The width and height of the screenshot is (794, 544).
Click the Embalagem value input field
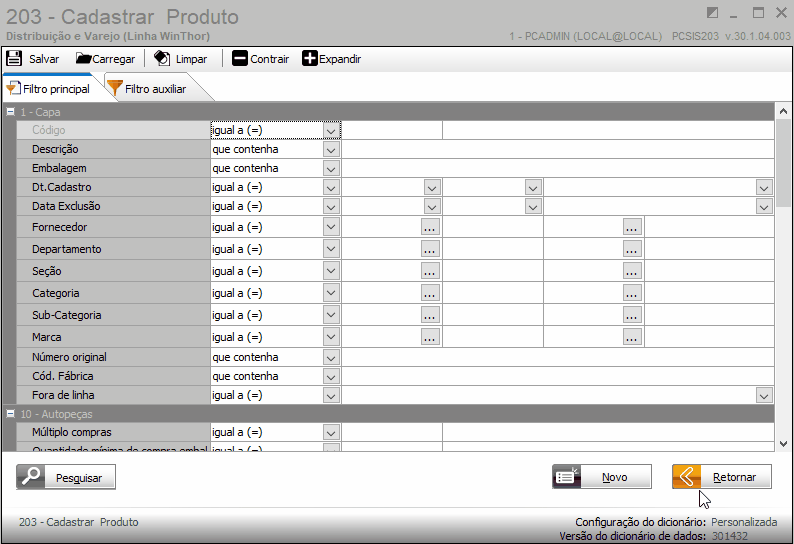pos(558,168)
